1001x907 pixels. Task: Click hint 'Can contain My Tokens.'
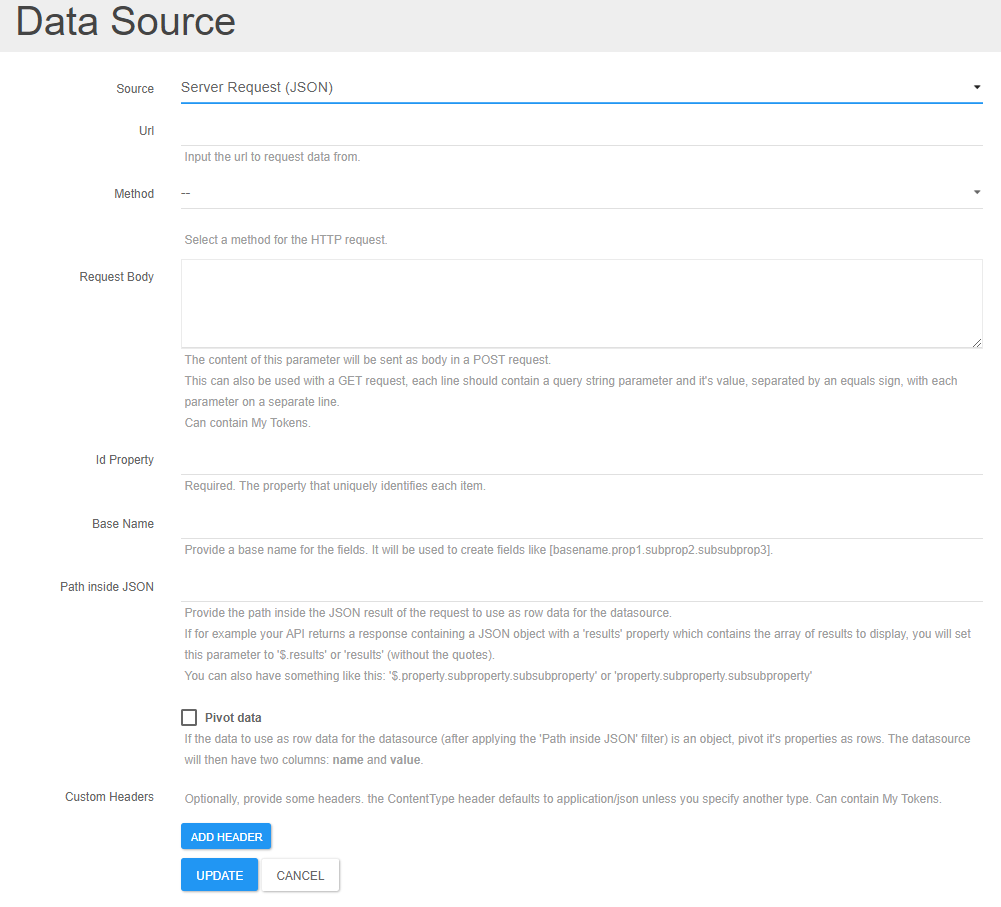tap(248, 423)
